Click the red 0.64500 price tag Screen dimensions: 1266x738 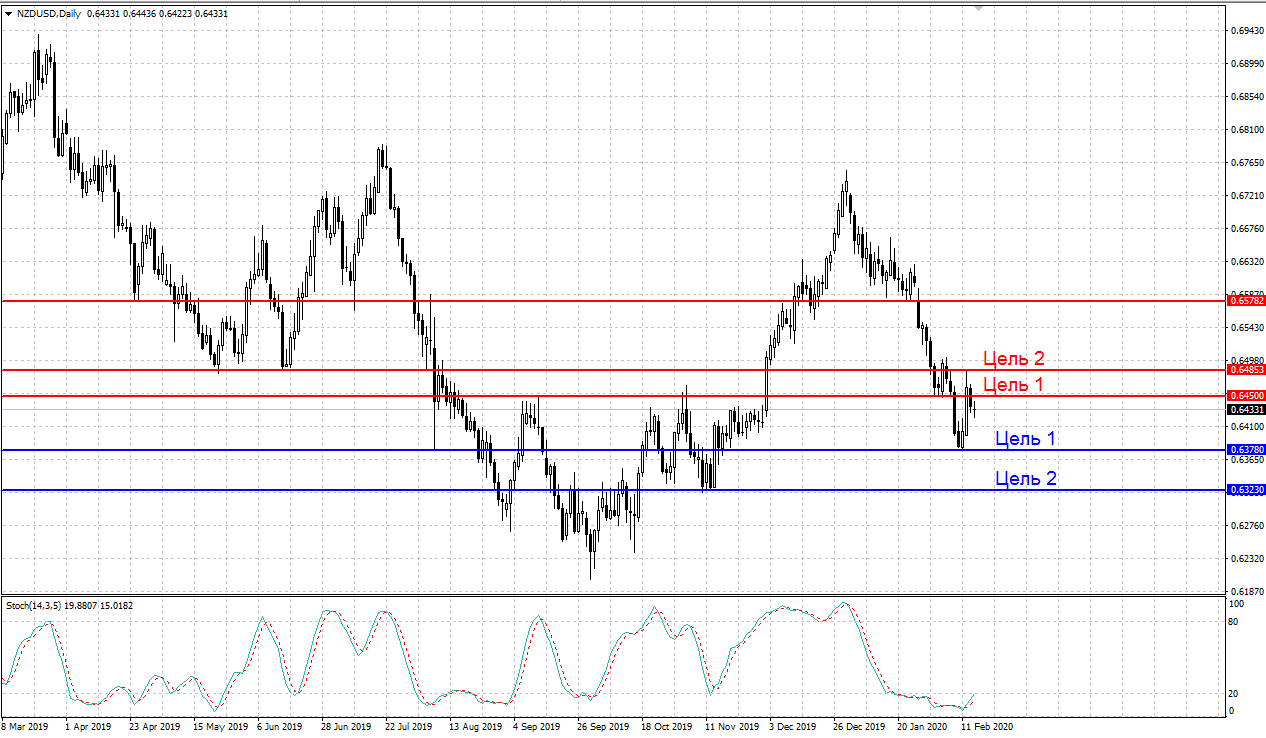1246,396
